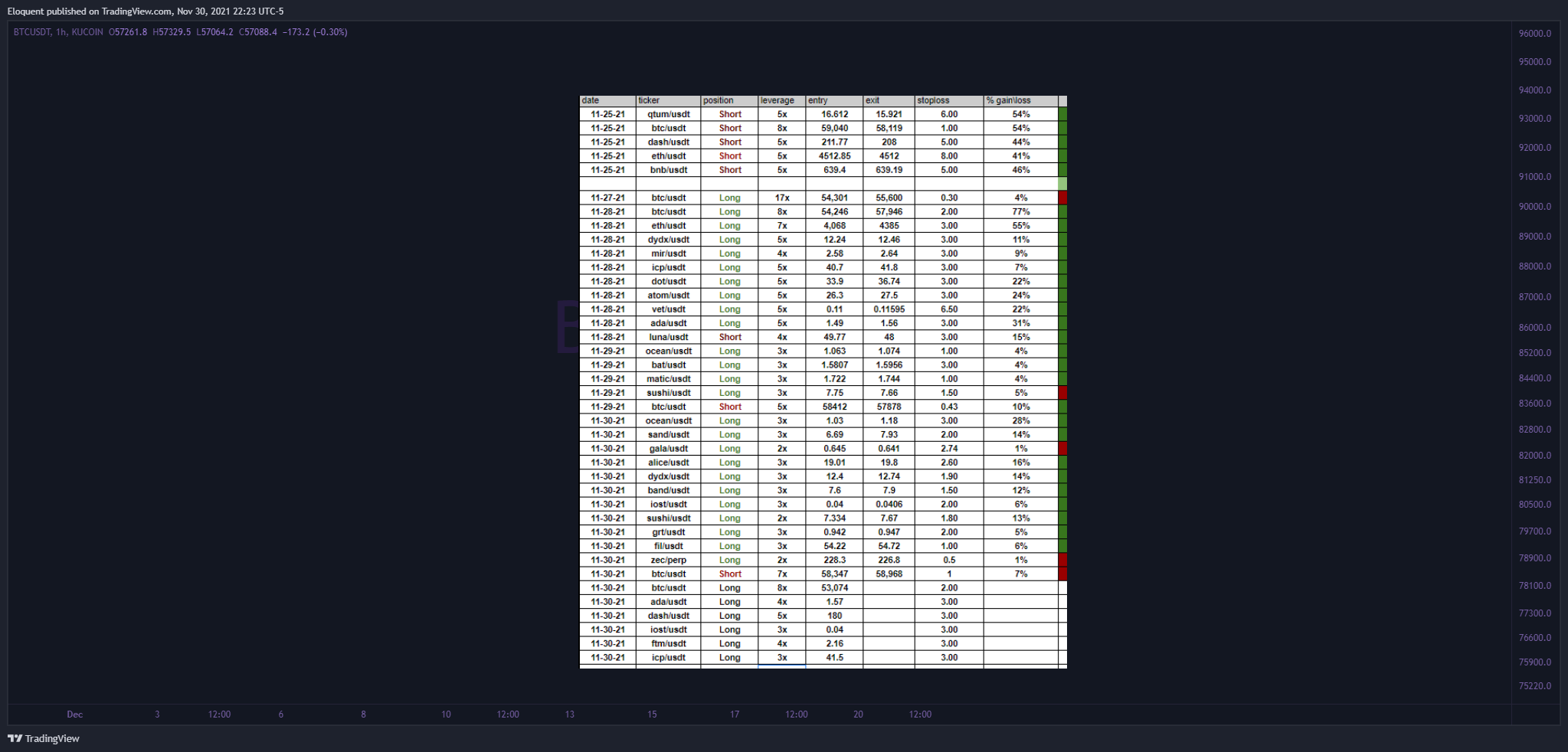Select the mir/usdt ticker cell
The width and height of the screenshot is (1568, 752).
pos(668,253)
